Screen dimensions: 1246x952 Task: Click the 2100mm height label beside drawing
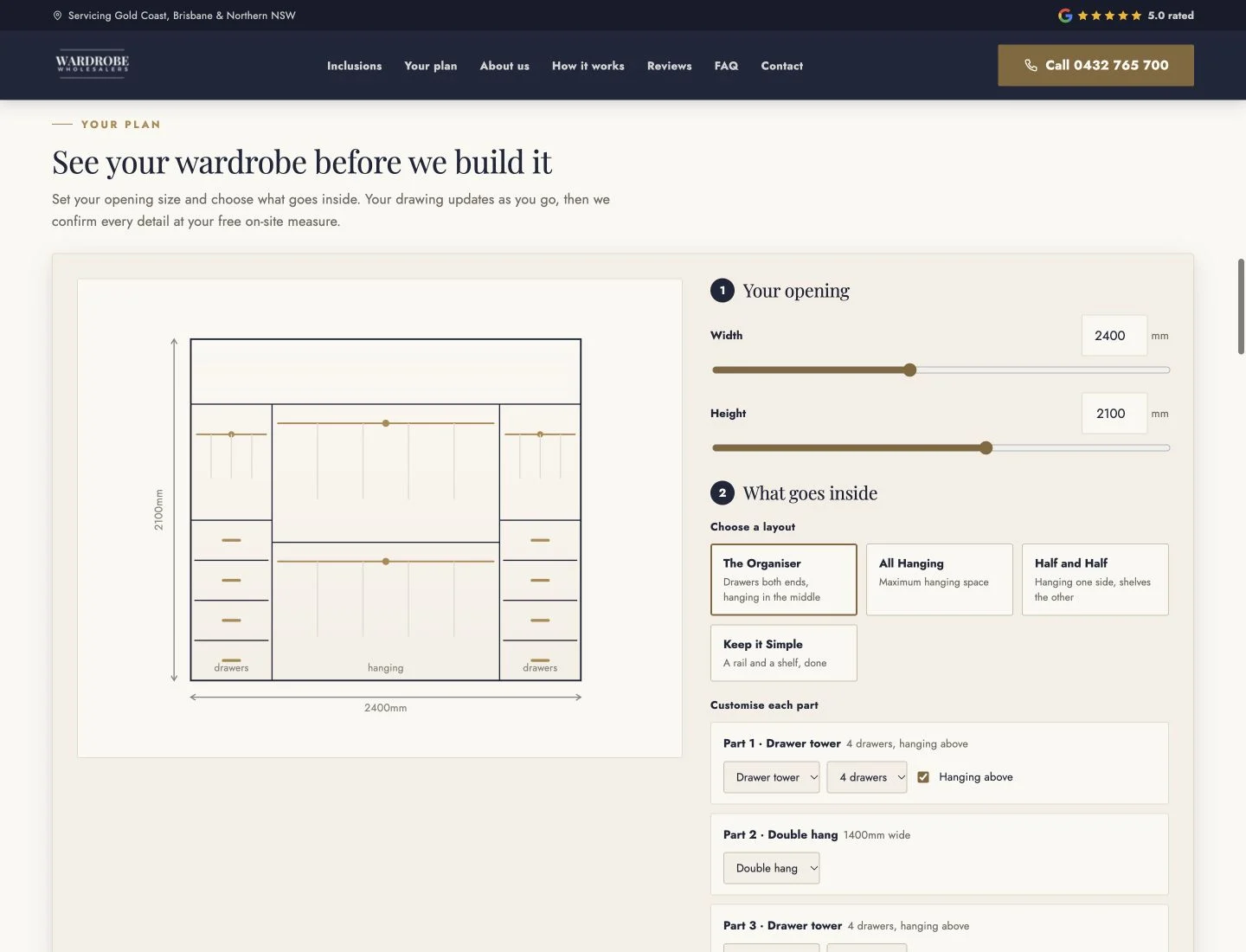[x=158, y=510]
